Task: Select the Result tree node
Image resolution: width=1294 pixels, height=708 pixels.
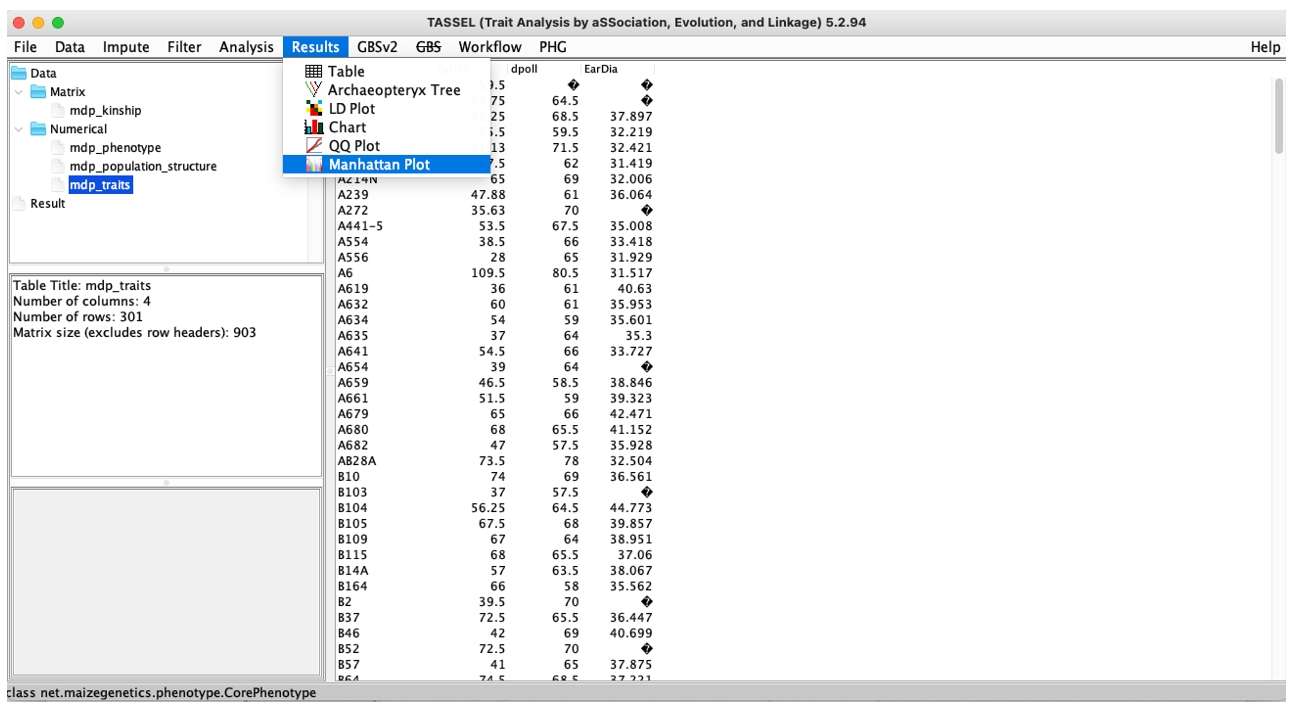Action: [47, 203]
